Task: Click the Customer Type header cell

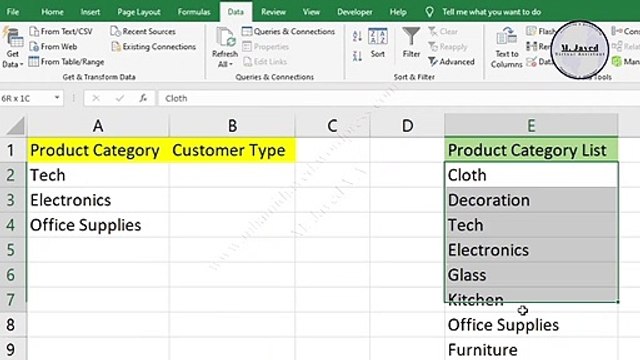Action: (232, 150)
